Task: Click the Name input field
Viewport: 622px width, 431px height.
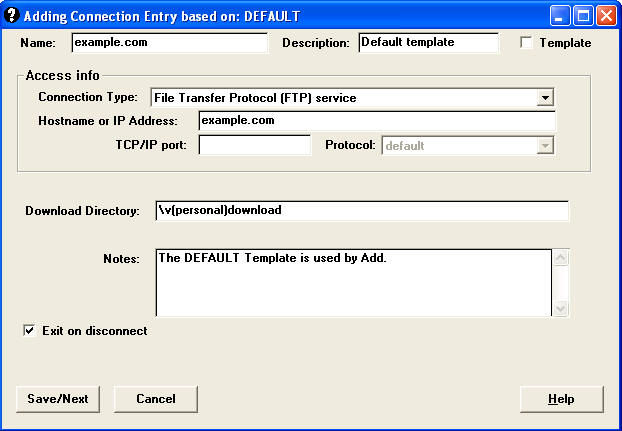Action: 169,43
